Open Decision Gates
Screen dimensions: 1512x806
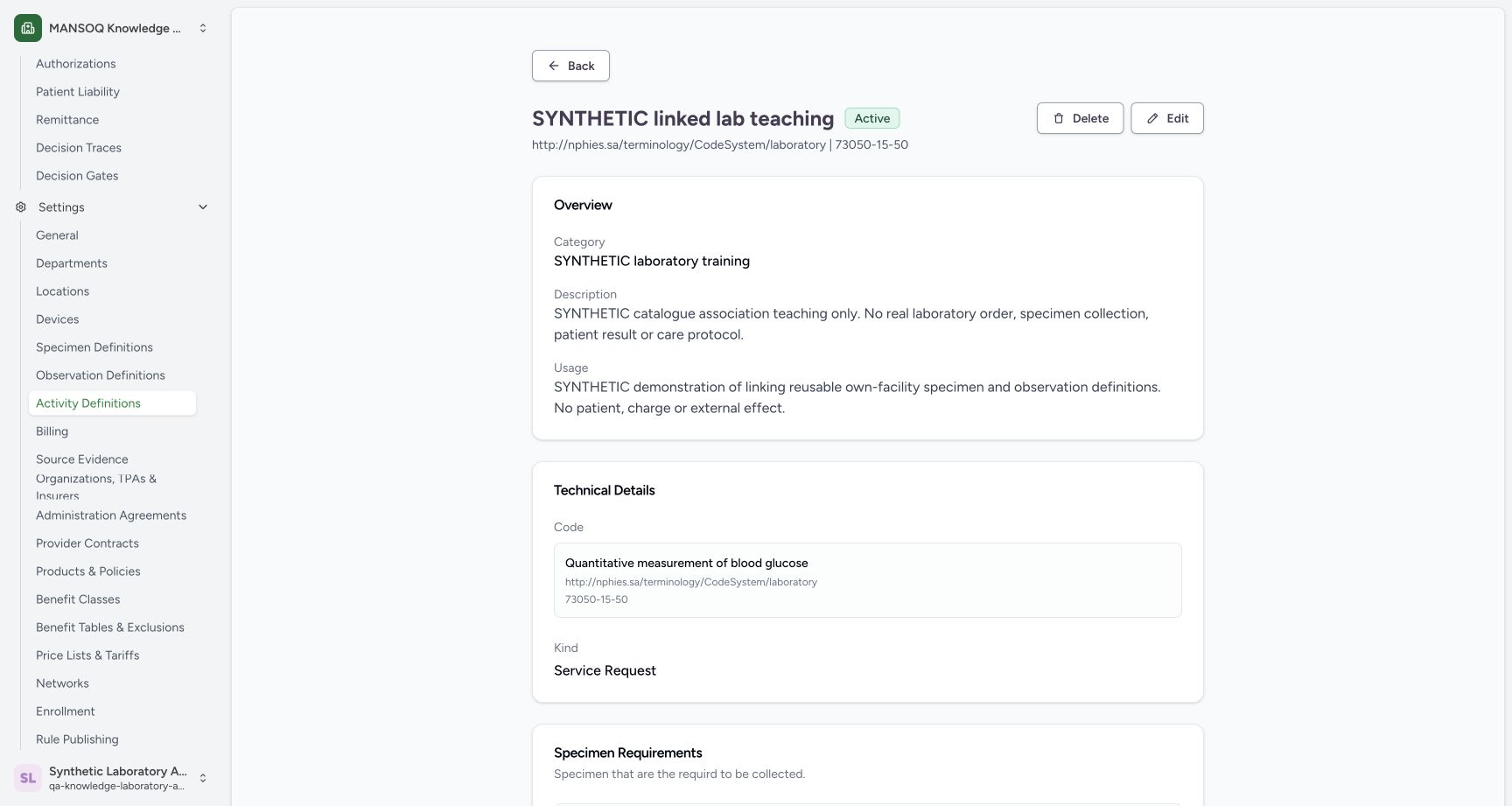click(x=77, y=176)
